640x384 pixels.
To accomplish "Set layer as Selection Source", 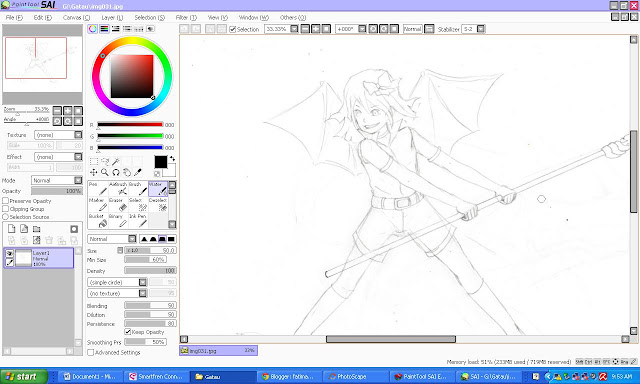I will pyautogui.click(x=5, y=217).
